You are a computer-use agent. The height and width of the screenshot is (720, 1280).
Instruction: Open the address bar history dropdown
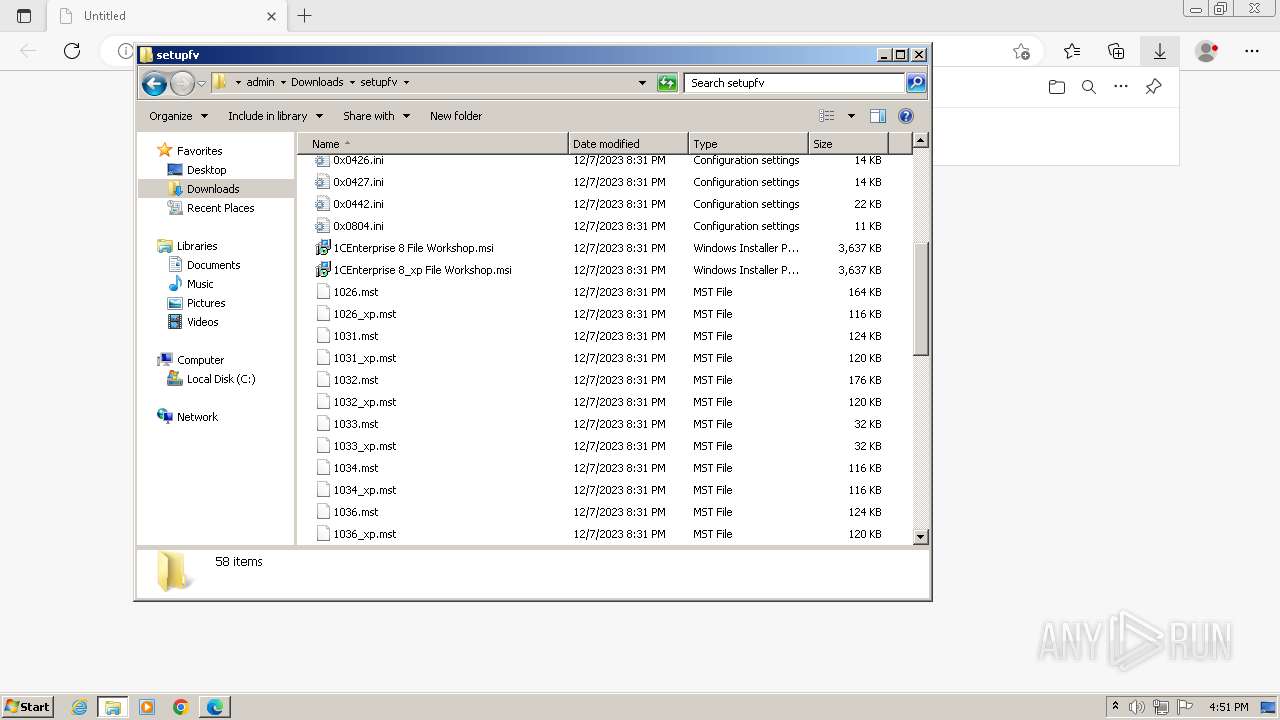pyautogui.click(x=642, y=83)
